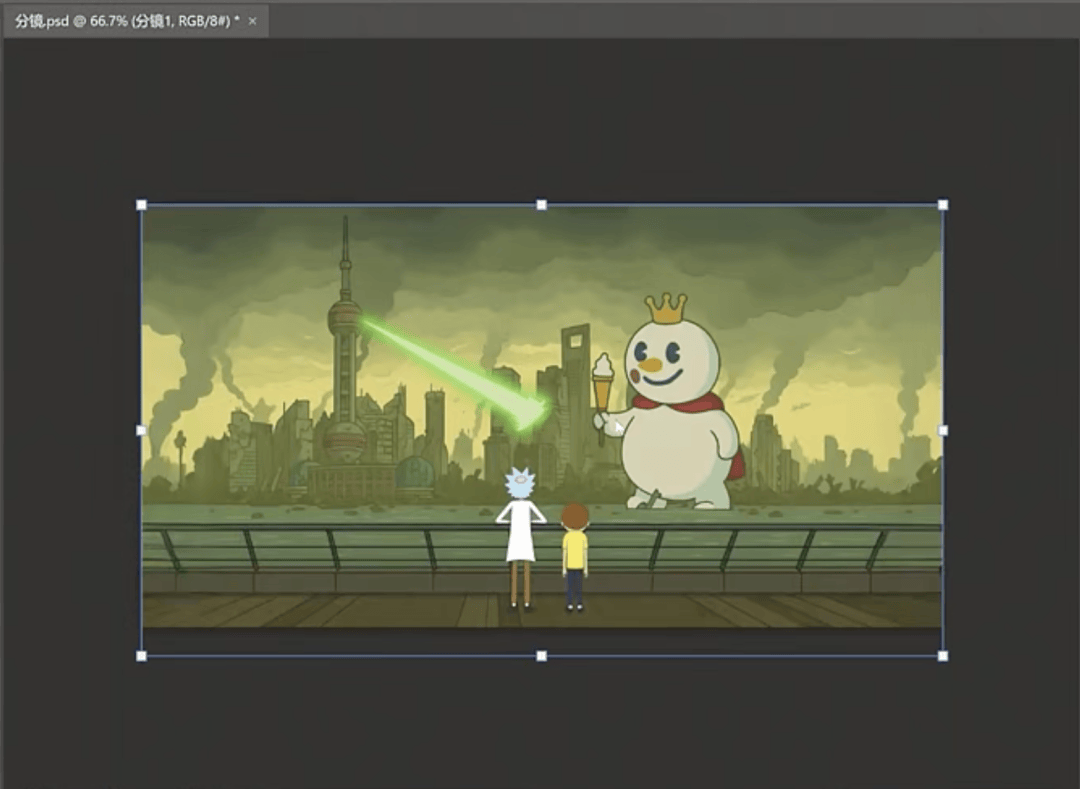Click the top-right transform corner handle
The width and height of the screenshot is (1080, 789).
(x=943, y=205)
